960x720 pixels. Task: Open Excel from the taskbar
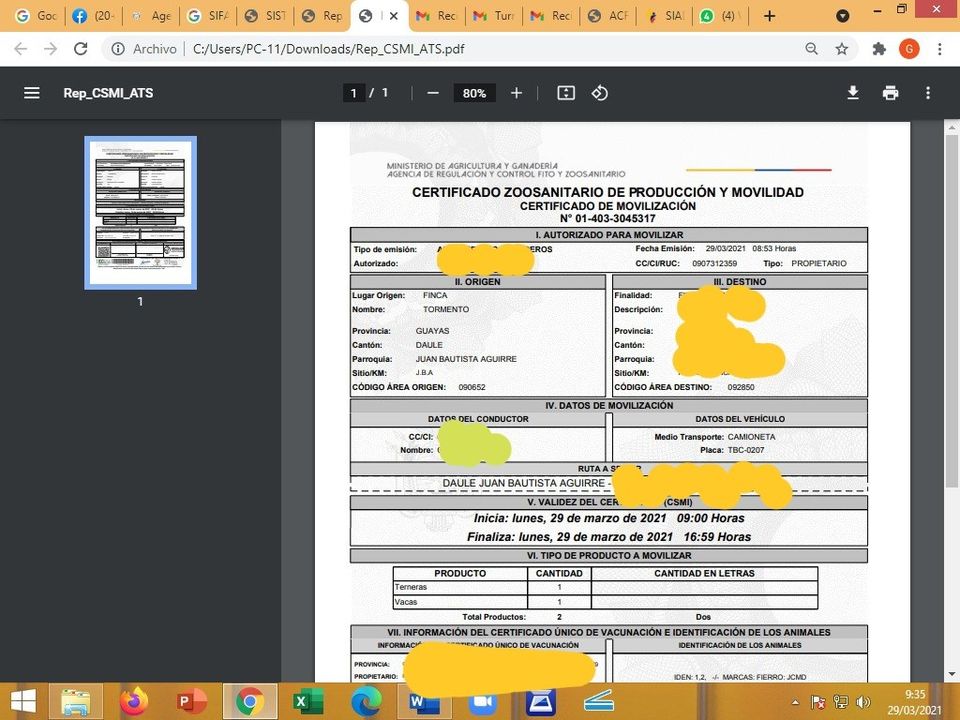pos(301,702)
